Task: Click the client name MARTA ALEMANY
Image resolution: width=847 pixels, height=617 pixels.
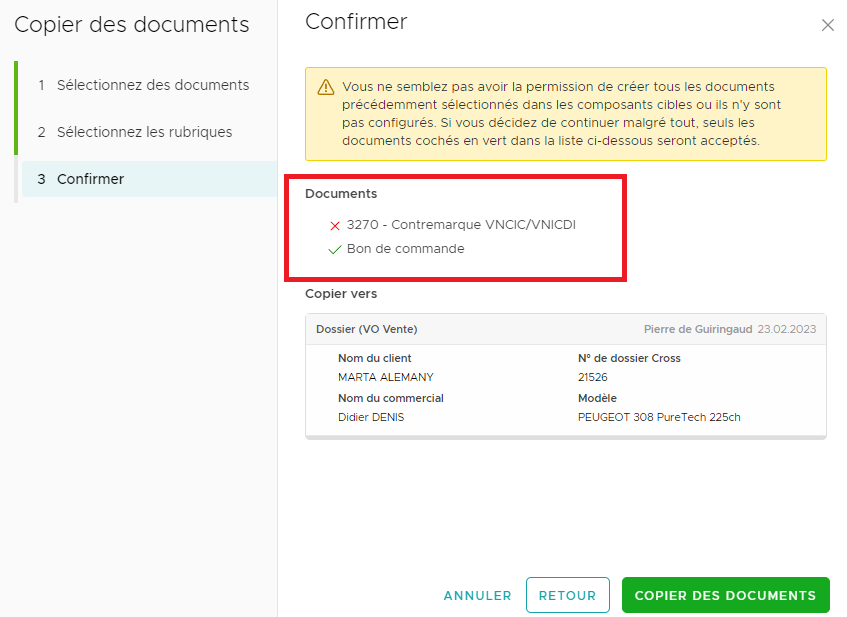Action: 386,377
